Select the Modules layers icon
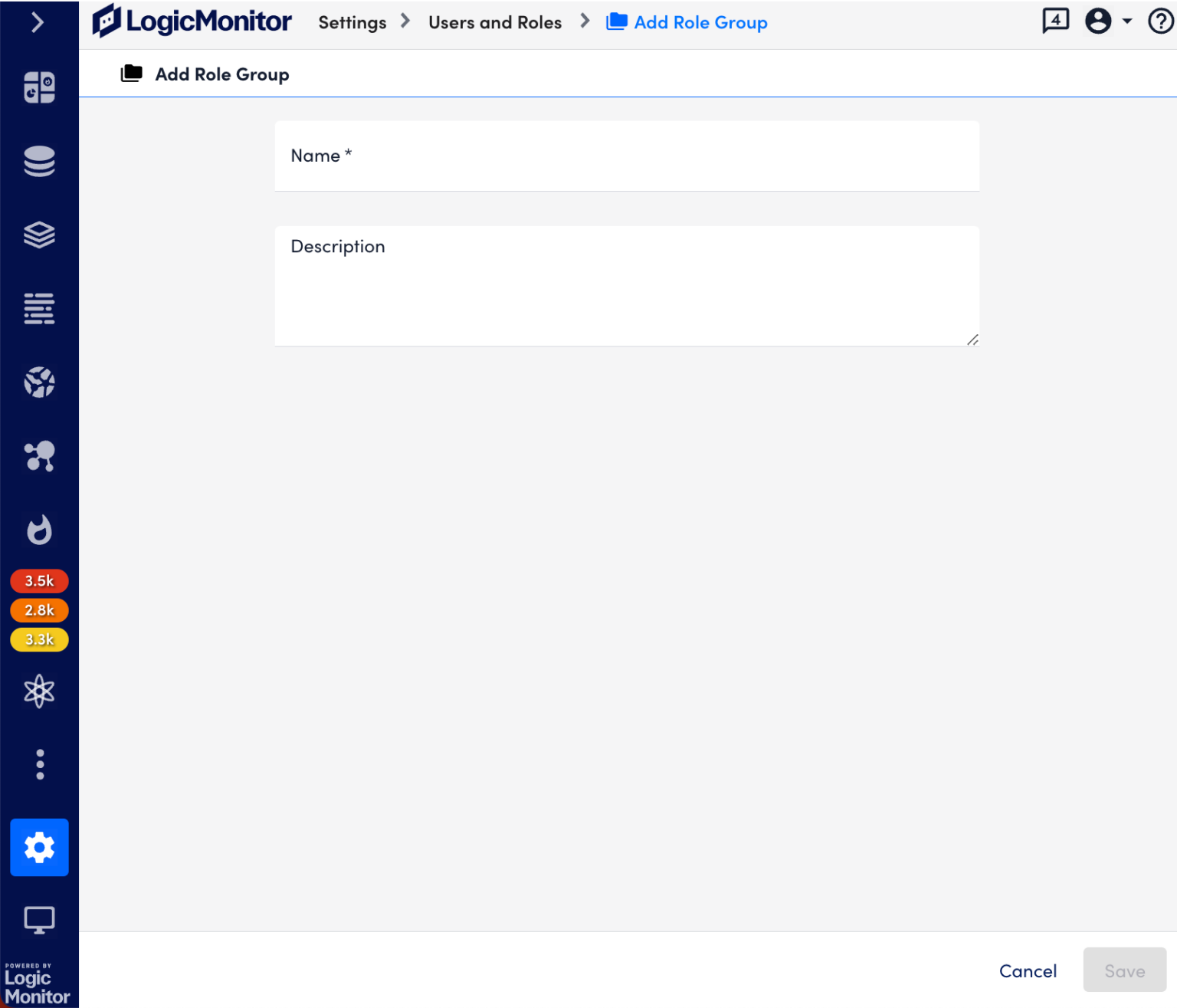 (39, 235)
